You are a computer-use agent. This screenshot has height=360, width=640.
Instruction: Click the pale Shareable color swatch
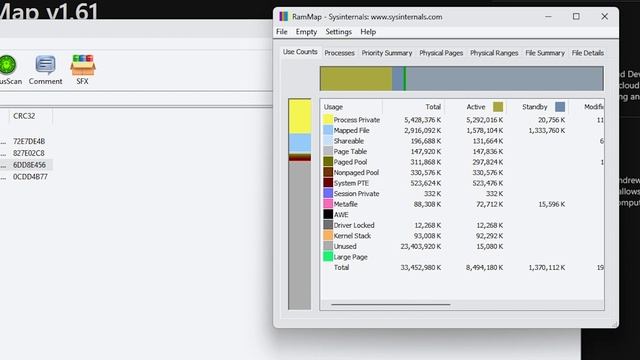pyautogui.click(x=328, y=141)
